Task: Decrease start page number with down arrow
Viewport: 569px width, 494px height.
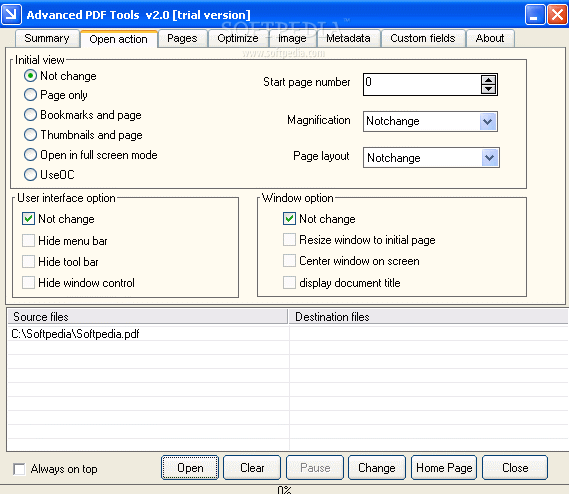Action: click(x=488, y=89)
